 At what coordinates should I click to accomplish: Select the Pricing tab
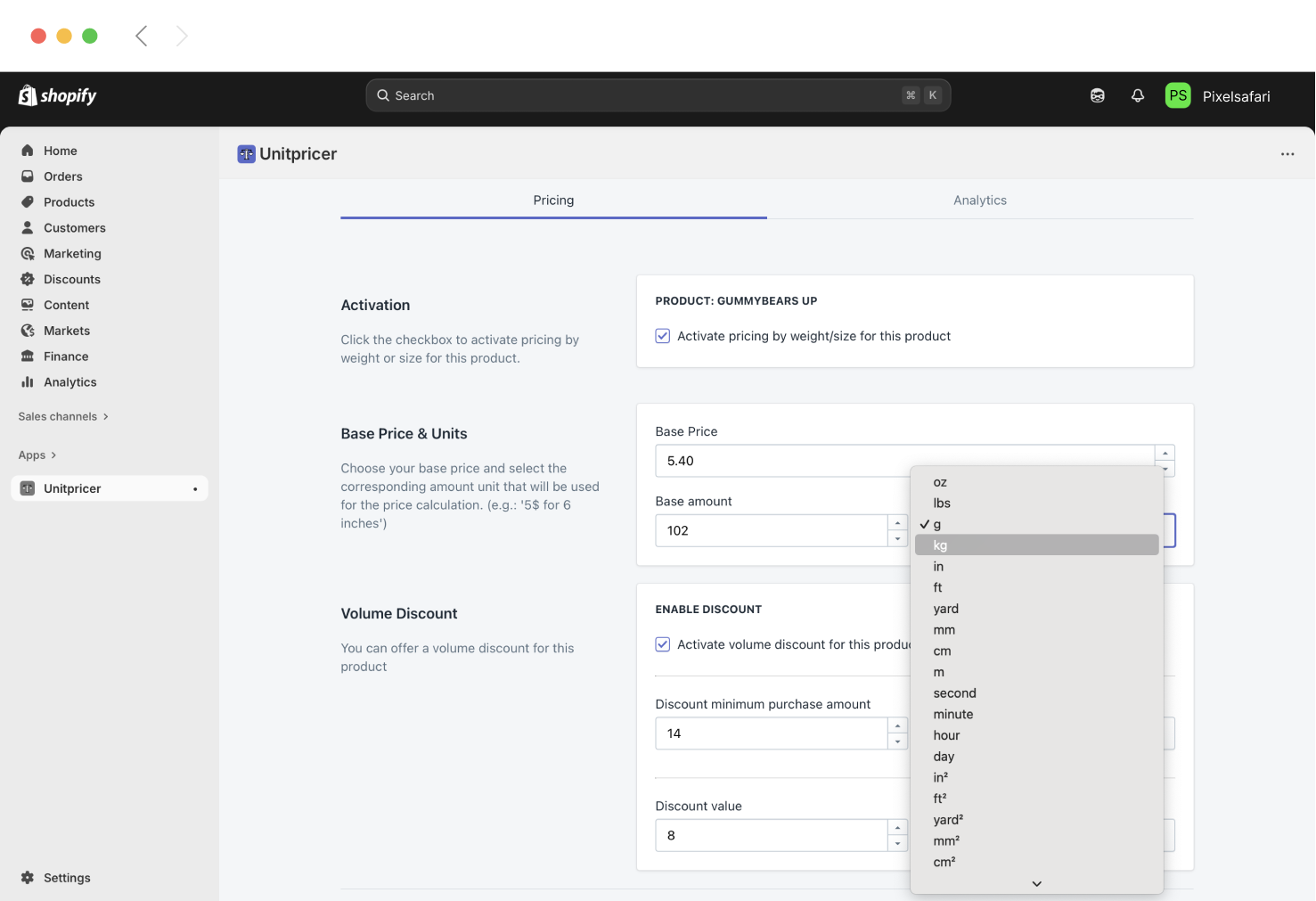tap(553, 200)
